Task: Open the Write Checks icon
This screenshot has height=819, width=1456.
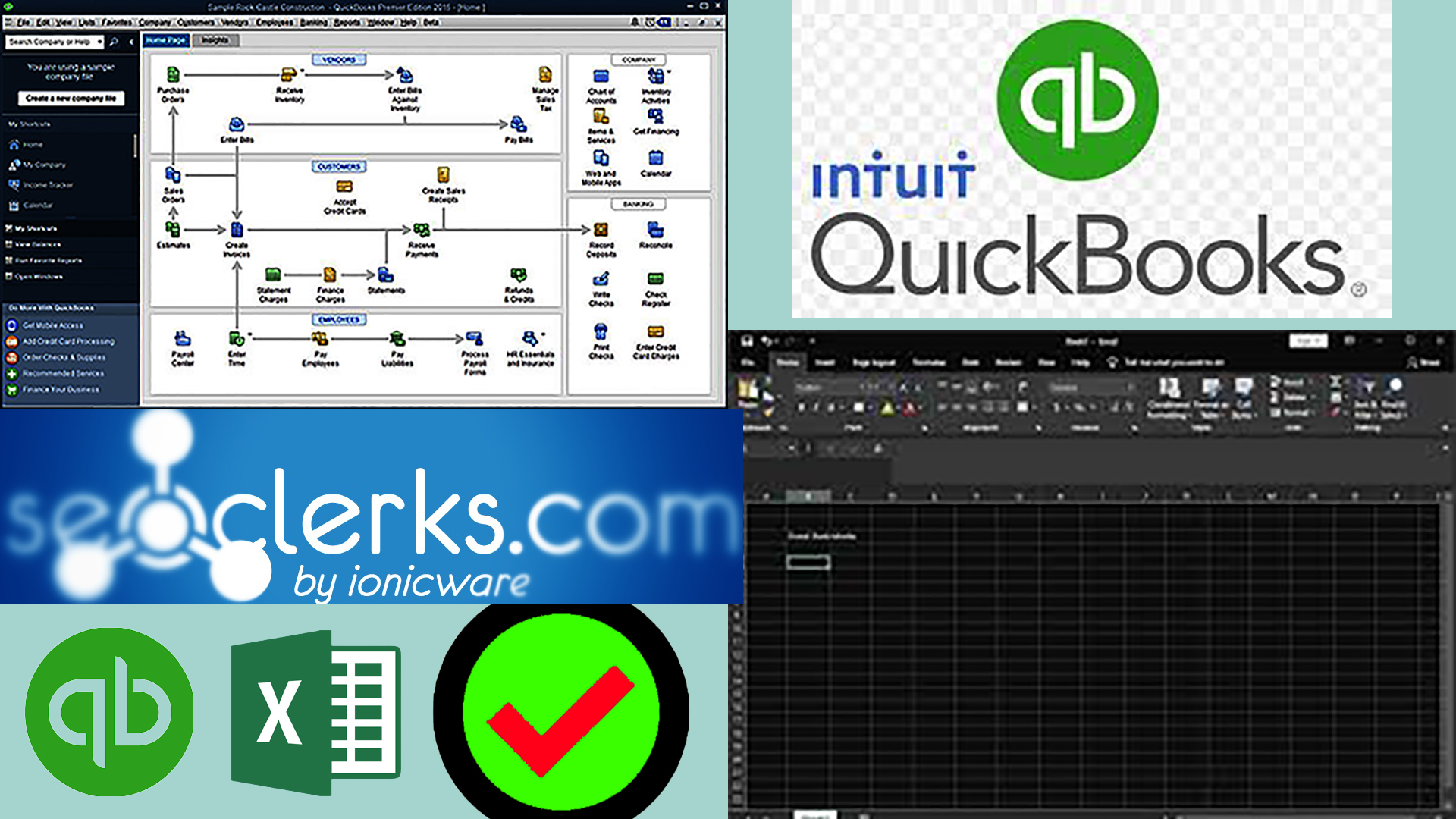Action: 601,279
